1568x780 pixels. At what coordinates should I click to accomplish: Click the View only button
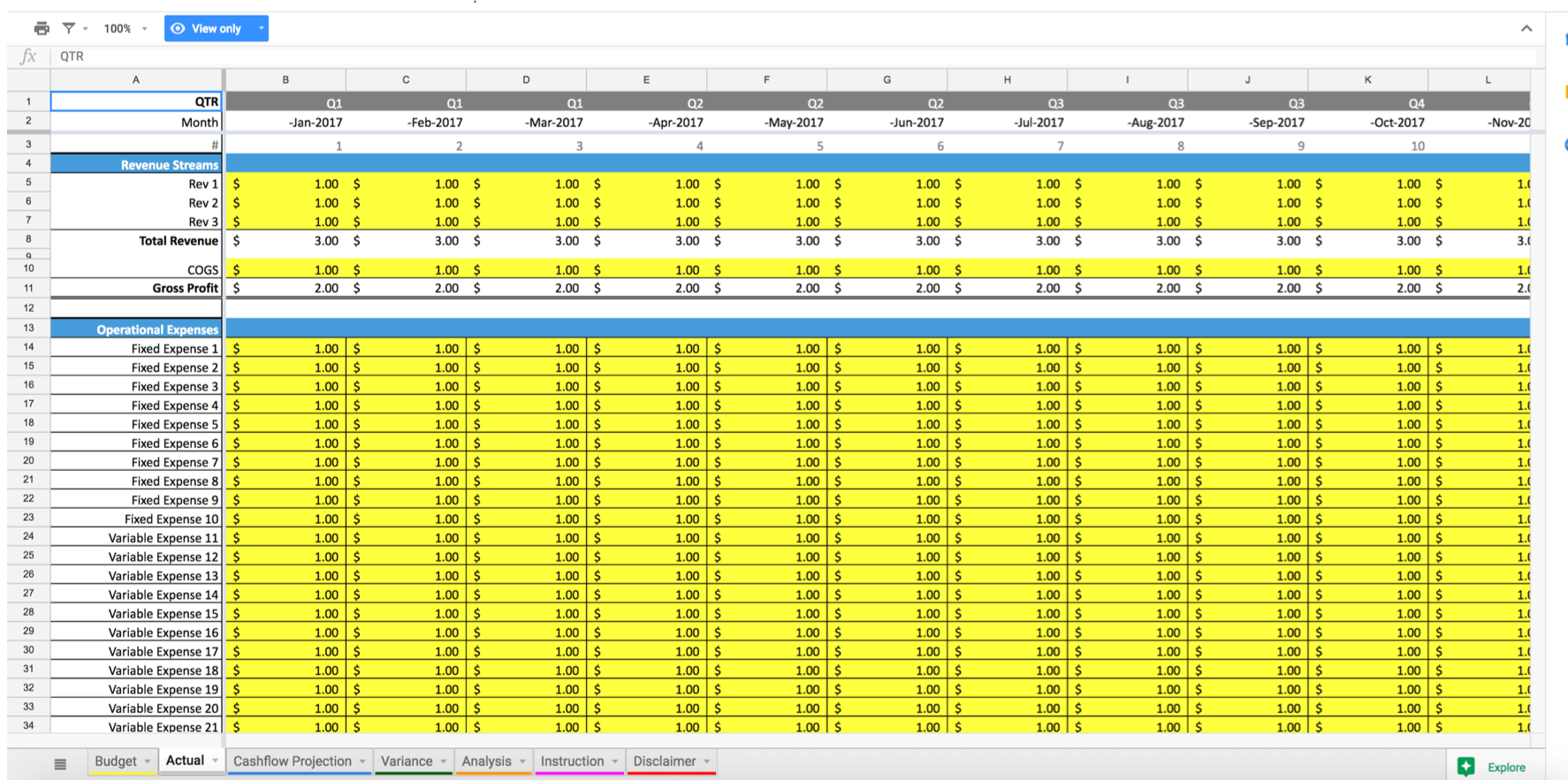[x=216, y=28]
